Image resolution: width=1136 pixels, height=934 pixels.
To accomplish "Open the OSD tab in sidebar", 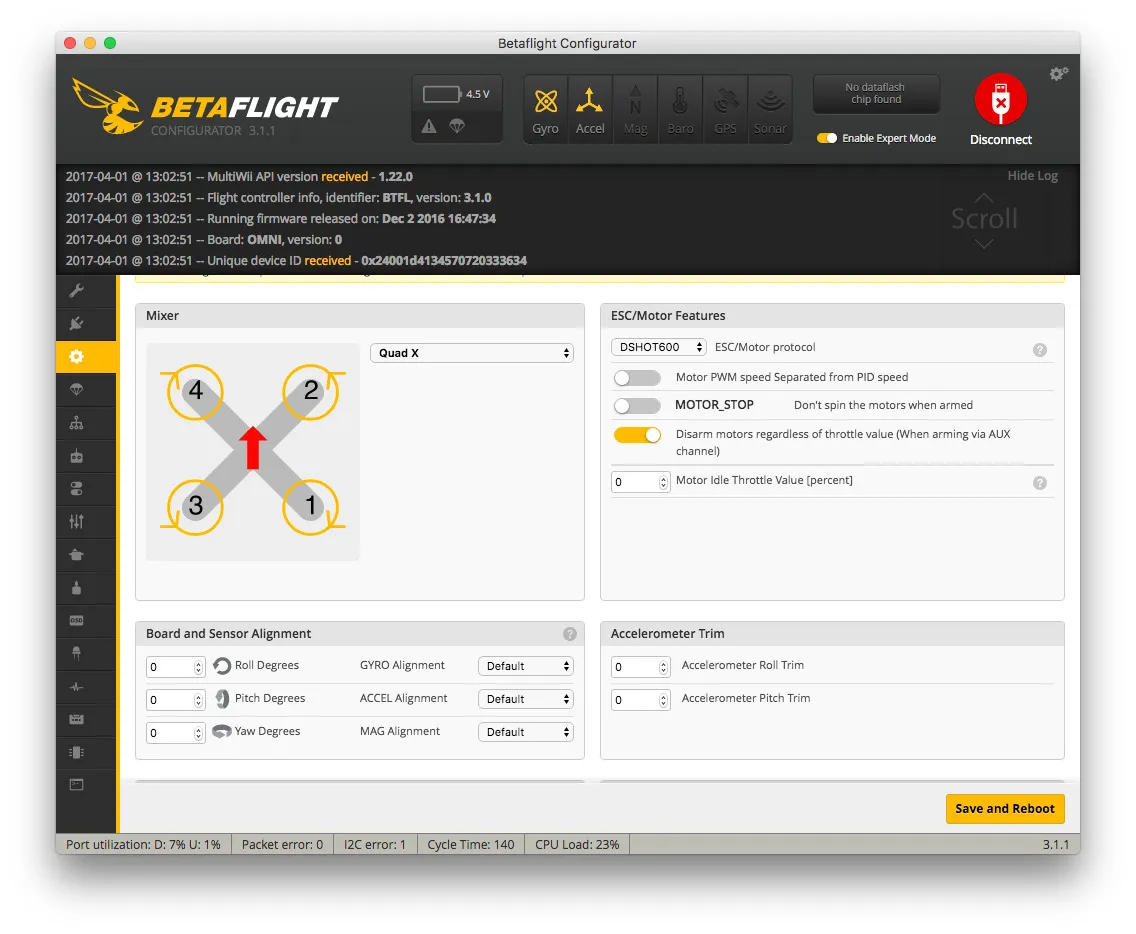I will [x=76, y=620].
